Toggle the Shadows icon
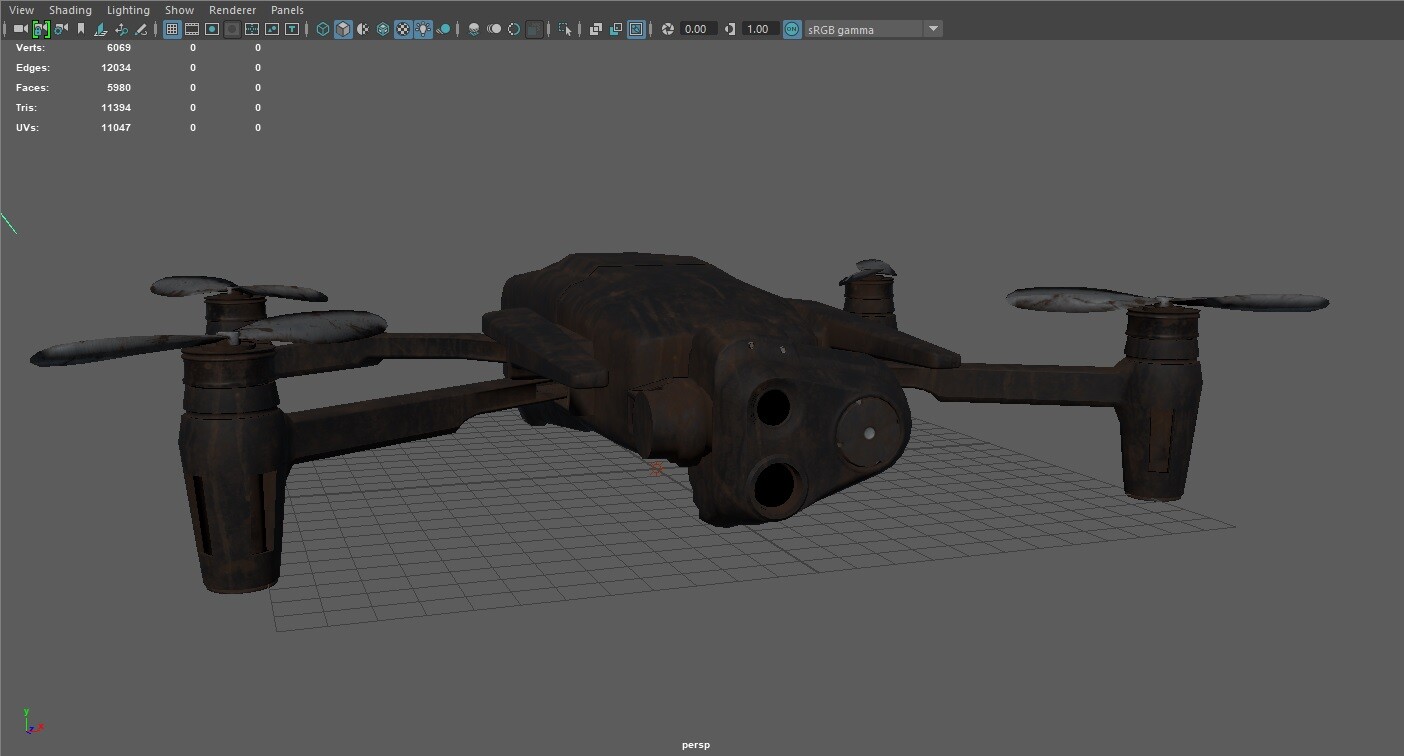1404x756 pixels. point(443,29)
